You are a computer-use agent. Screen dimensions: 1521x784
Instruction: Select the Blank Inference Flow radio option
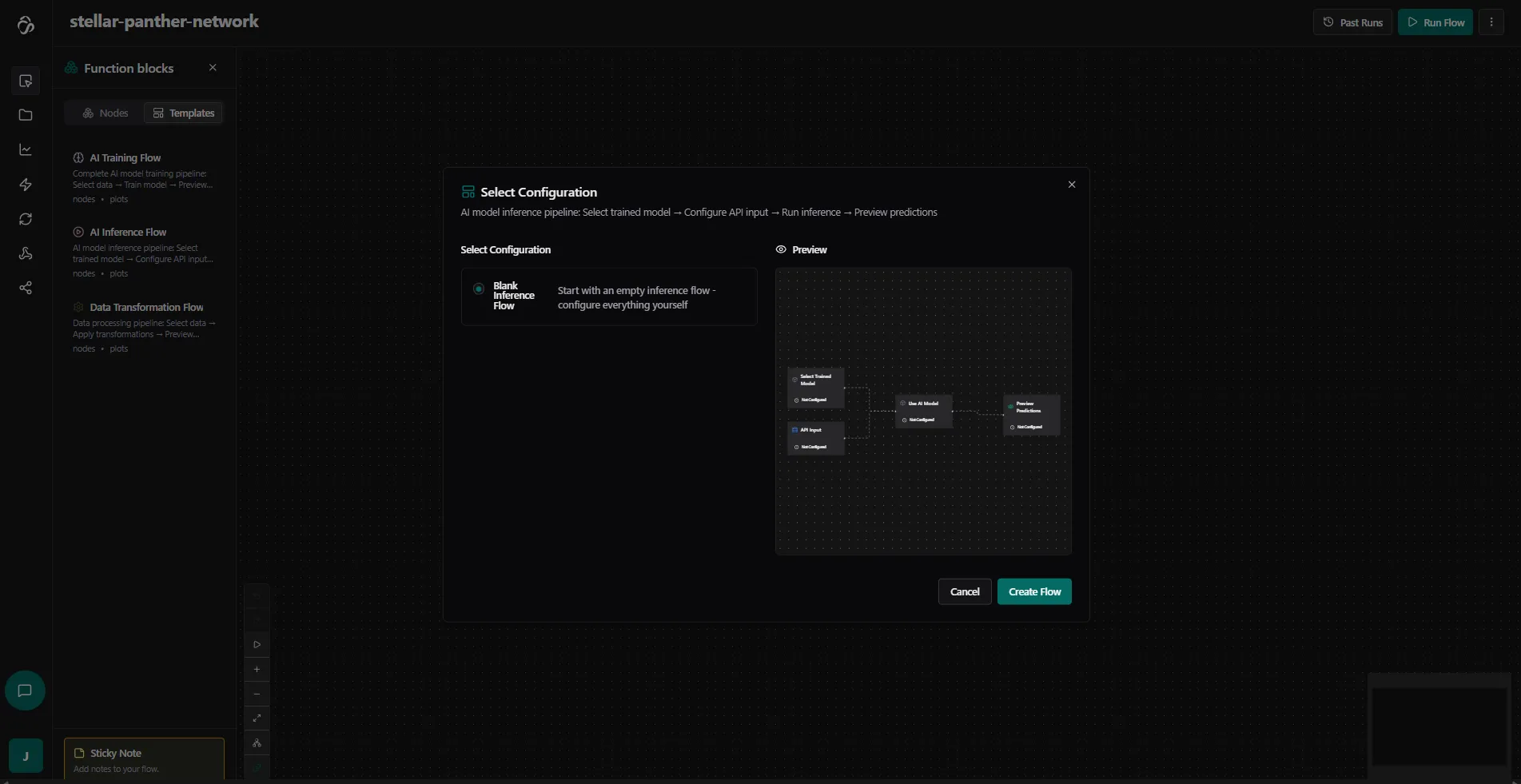(479, 289)
